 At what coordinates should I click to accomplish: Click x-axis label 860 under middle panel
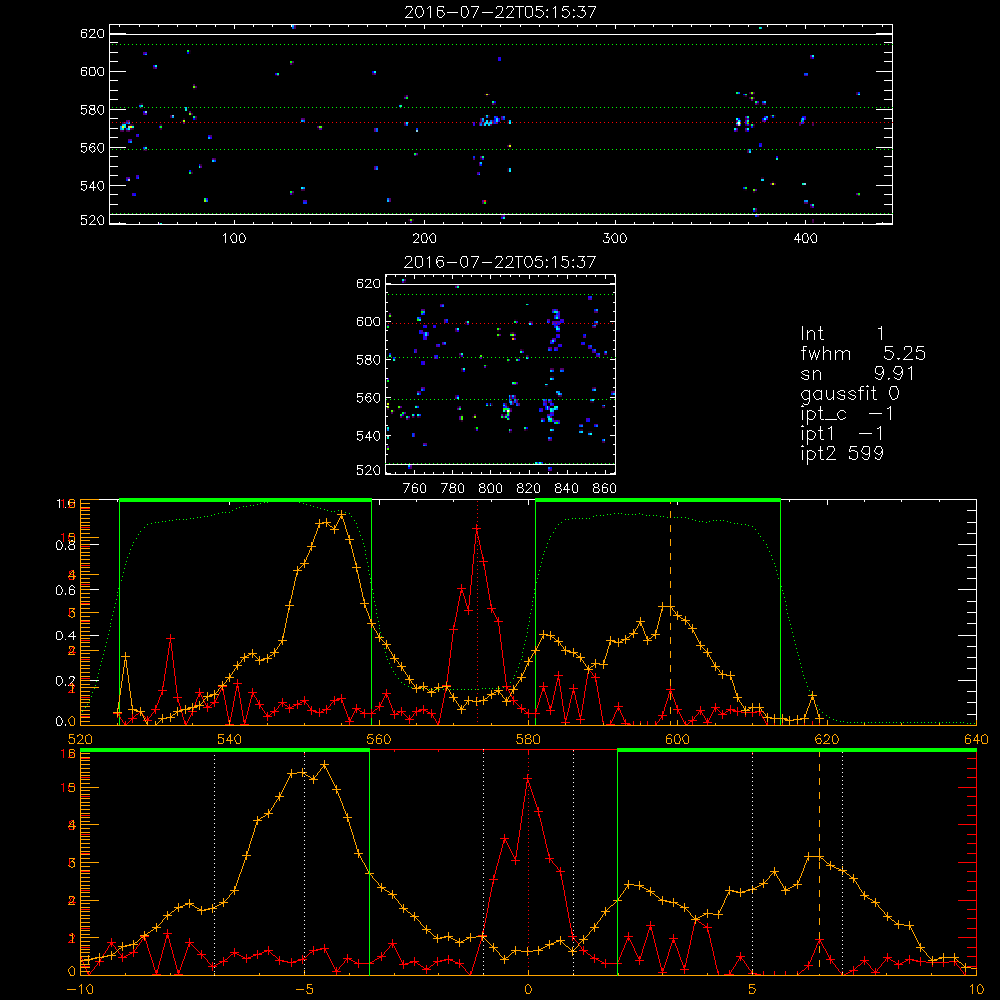point(605,489)
